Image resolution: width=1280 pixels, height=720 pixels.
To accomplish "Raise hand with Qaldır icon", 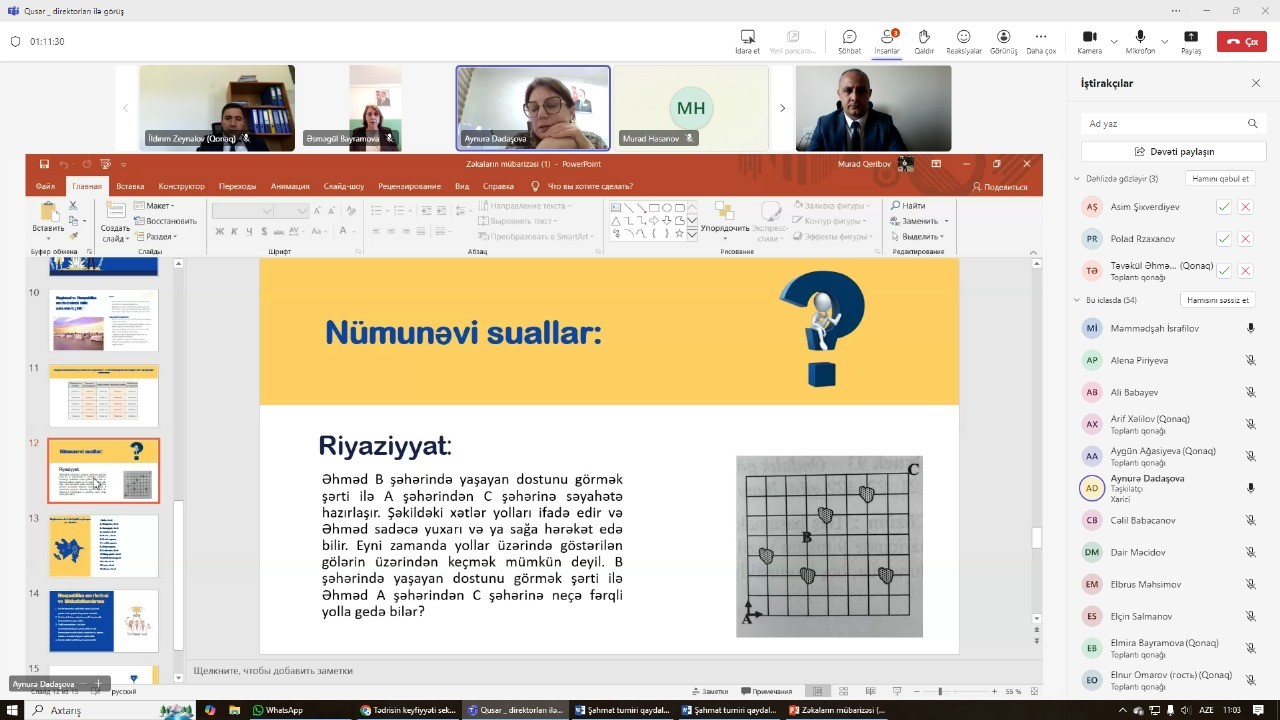I will tap(924, 39).
